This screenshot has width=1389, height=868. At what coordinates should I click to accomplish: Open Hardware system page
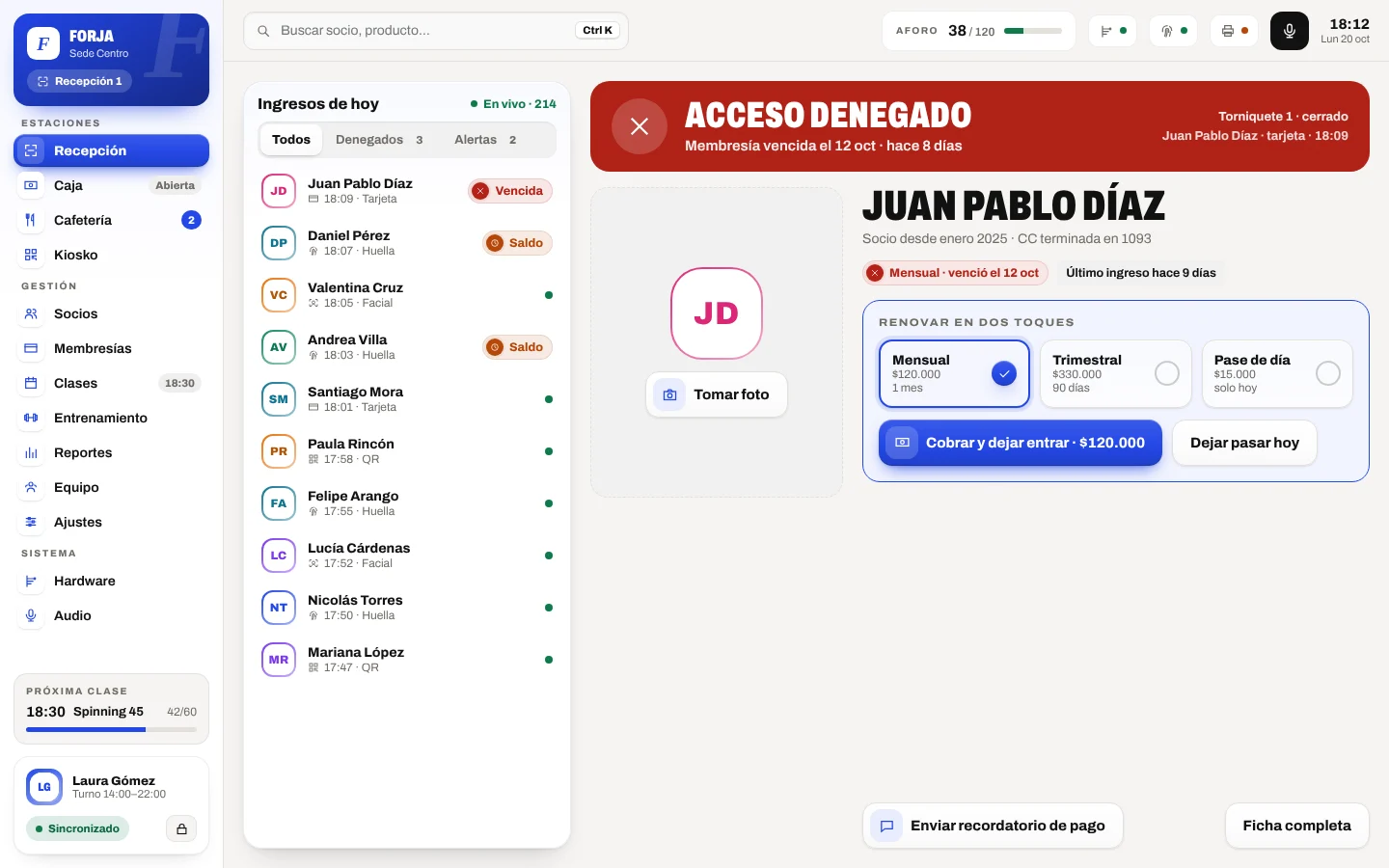111,581
